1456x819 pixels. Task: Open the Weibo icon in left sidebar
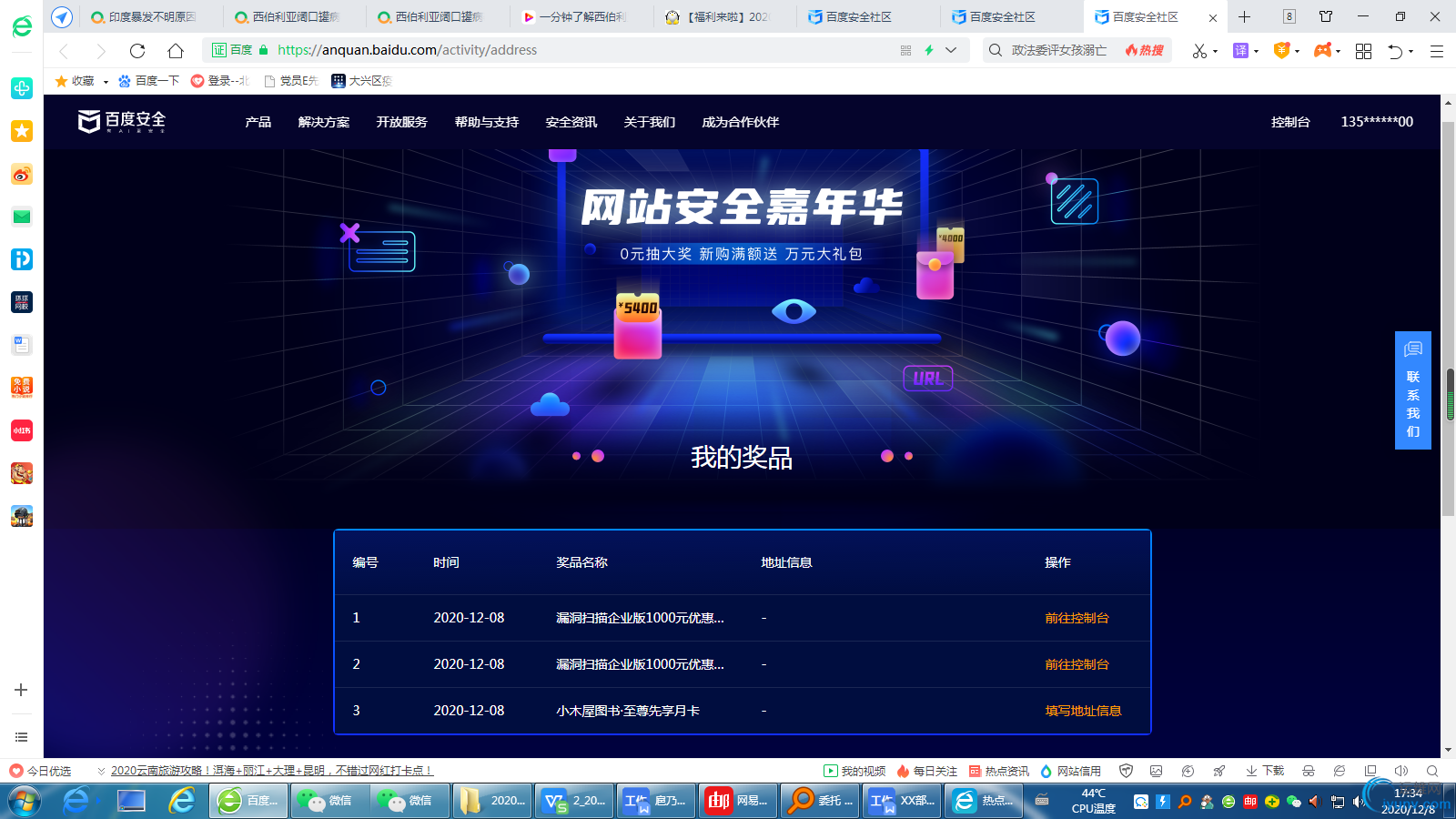pyautogui.click(x=22, y=174)
